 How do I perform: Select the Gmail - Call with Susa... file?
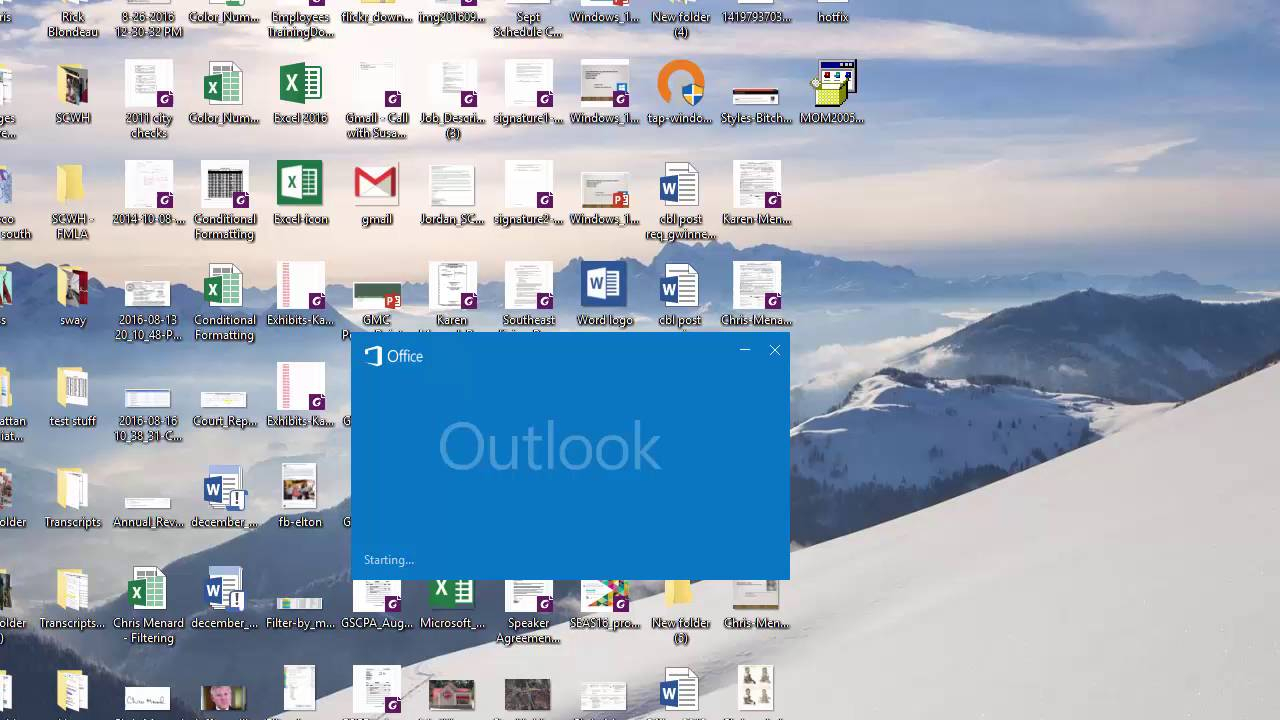pyautogui.click(x=376, y=84)
